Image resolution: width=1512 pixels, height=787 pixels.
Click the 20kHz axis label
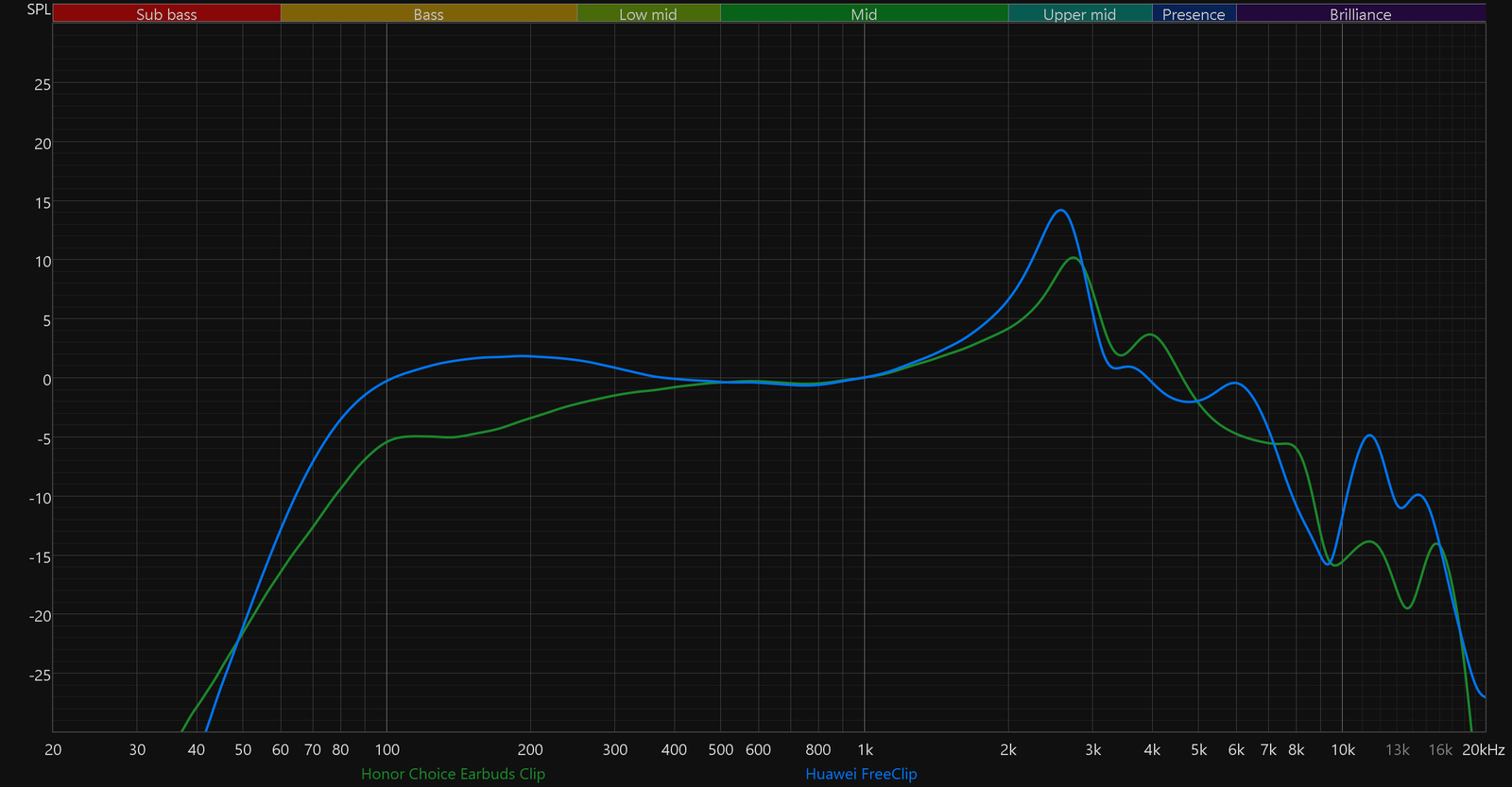click(x=1483, y=750)
